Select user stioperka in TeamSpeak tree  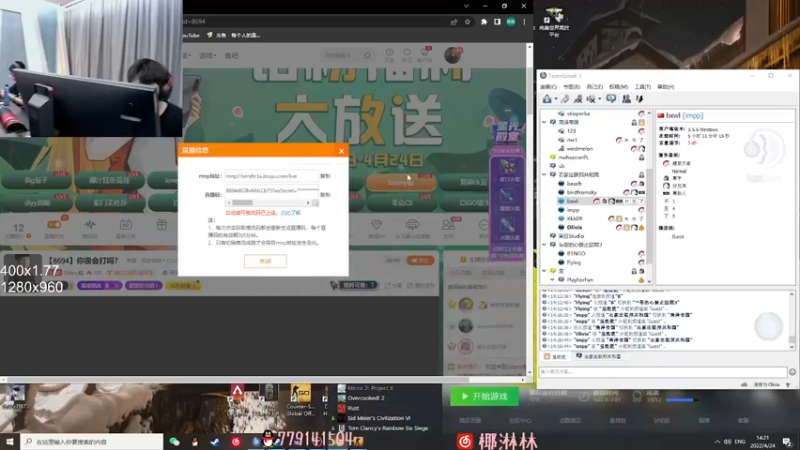click(x=578, y=114)
